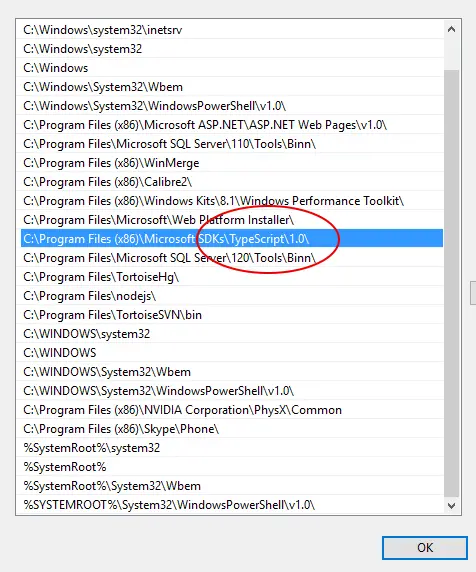
Task: Select the C:\Windows\system32\inetsrv entry
Action: click(232, 30)
